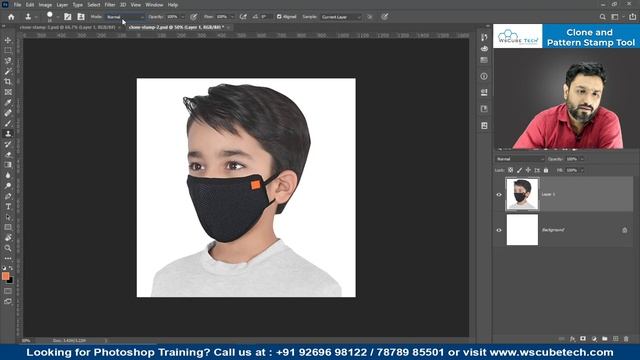Viewport: 640px width, 360px height.
Task: Add layer style fx icon
Action: pyautogui.click(x=572, y=339)
